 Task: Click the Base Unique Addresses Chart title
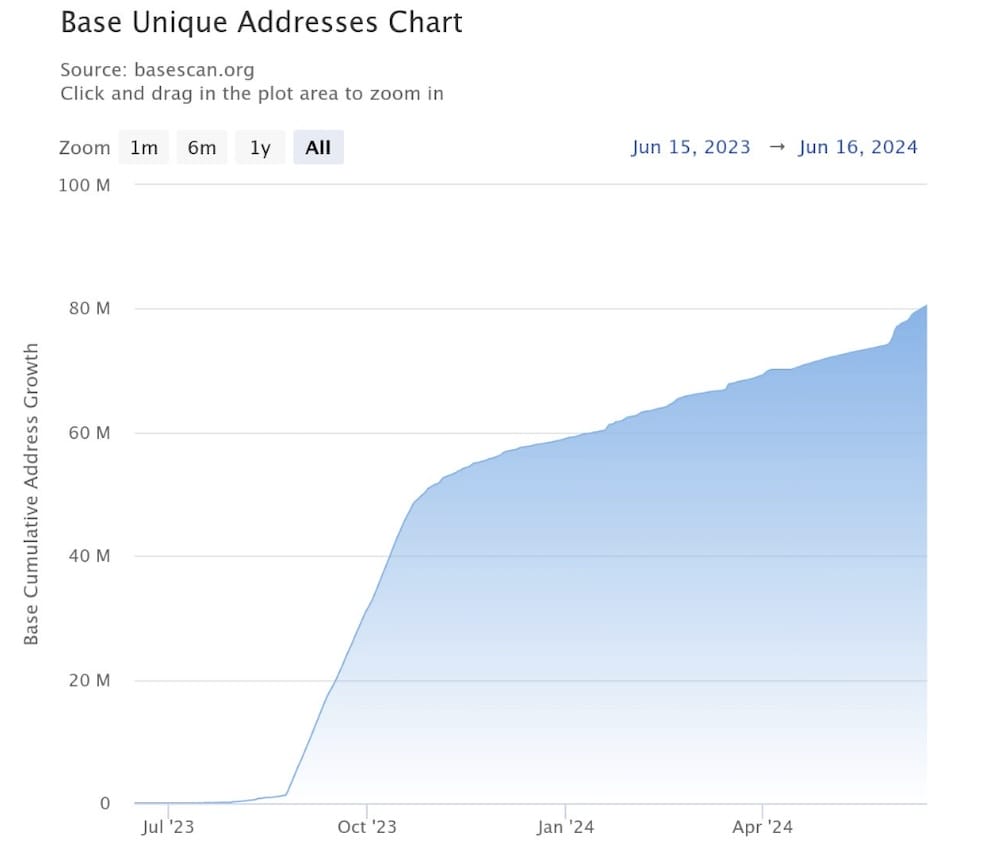(262, 23)
